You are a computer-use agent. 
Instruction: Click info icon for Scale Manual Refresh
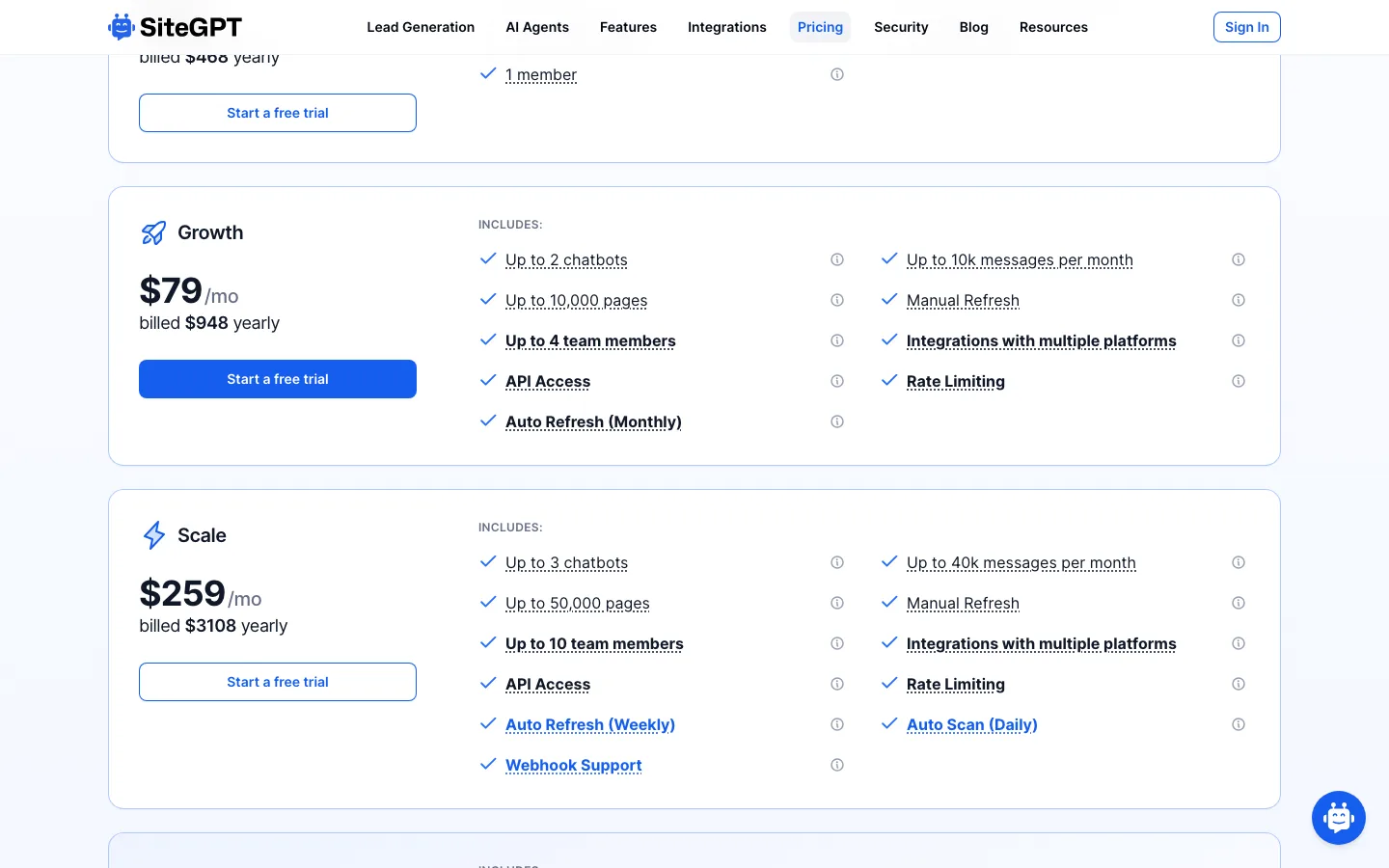pyautogui.click(x=1239, y=603)
